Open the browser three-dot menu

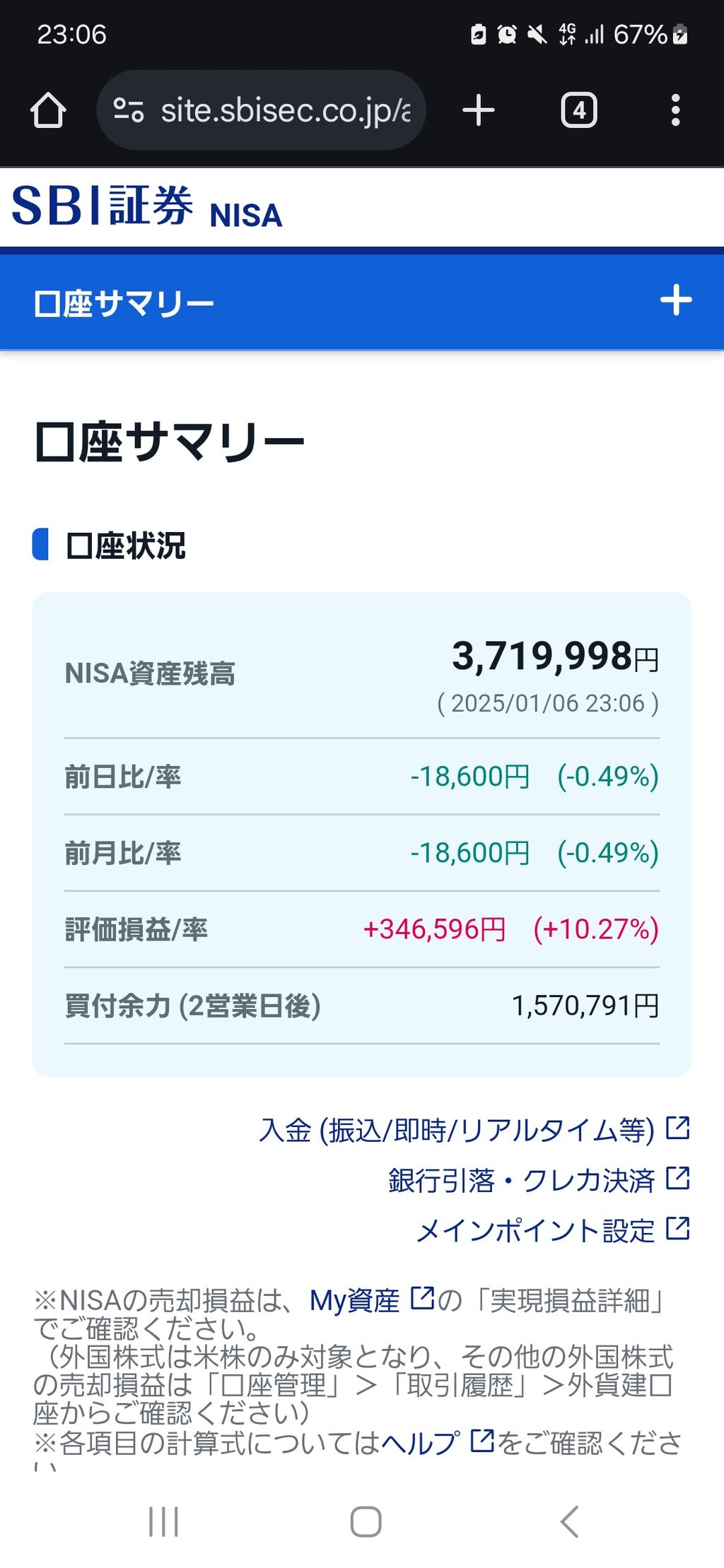(x=675, y=111)
